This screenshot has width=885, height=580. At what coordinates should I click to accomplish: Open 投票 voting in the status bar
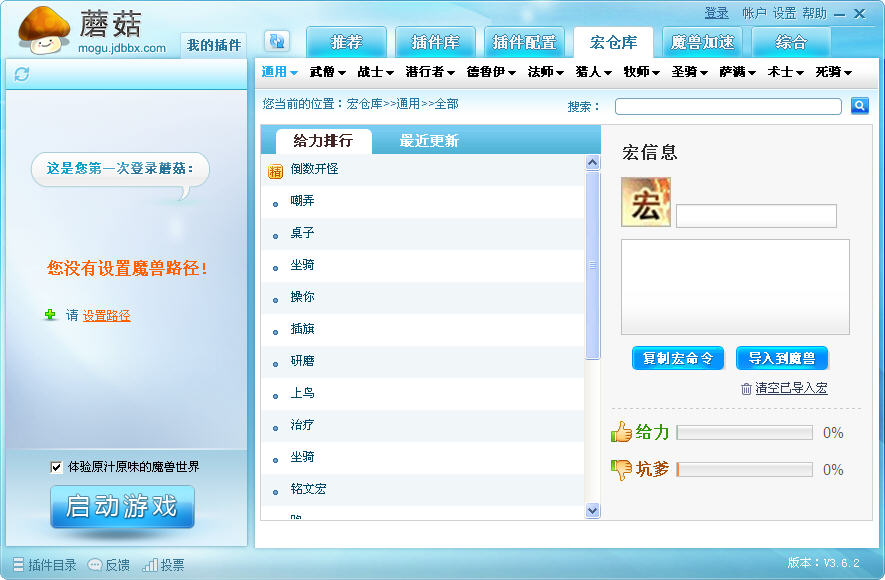(x=163, y=565)
